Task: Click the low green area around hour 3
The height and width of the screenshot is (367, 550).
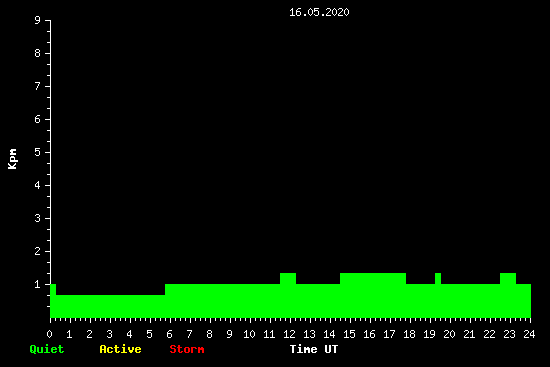Action: [110, 306]
